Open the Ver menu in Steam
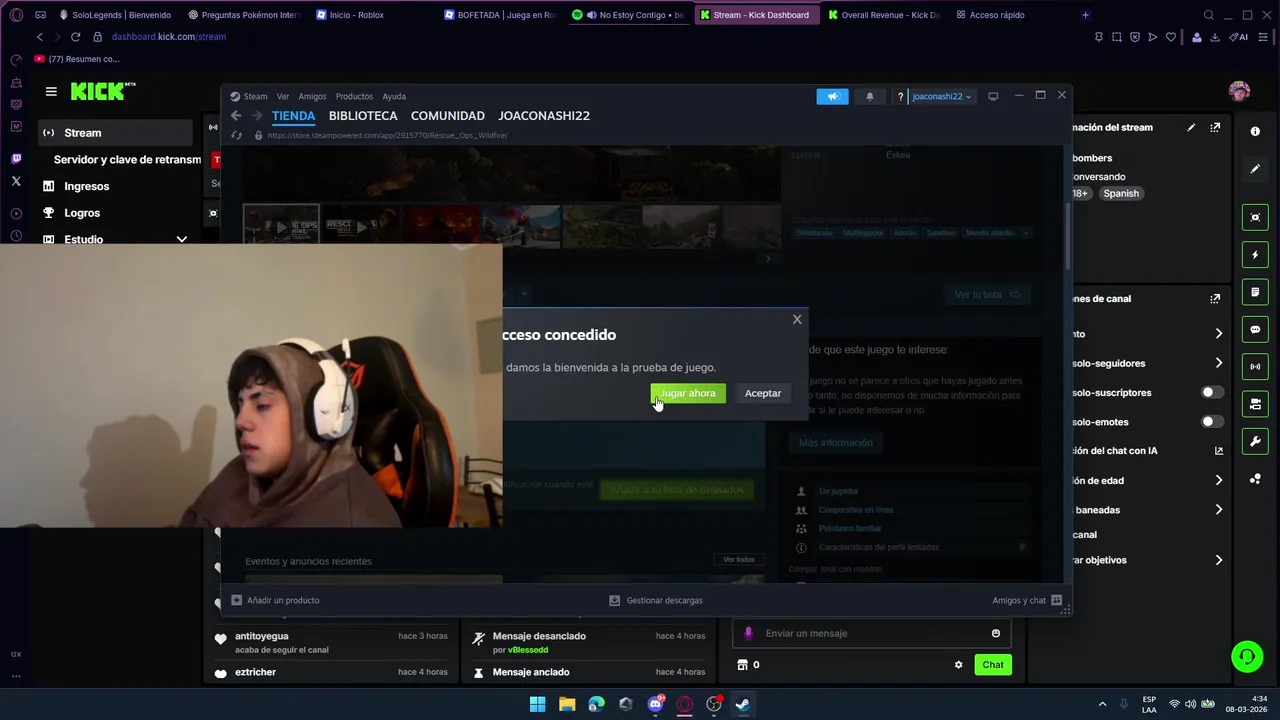The height and width of the screenshot is (720, 1280). click(283, 96)
